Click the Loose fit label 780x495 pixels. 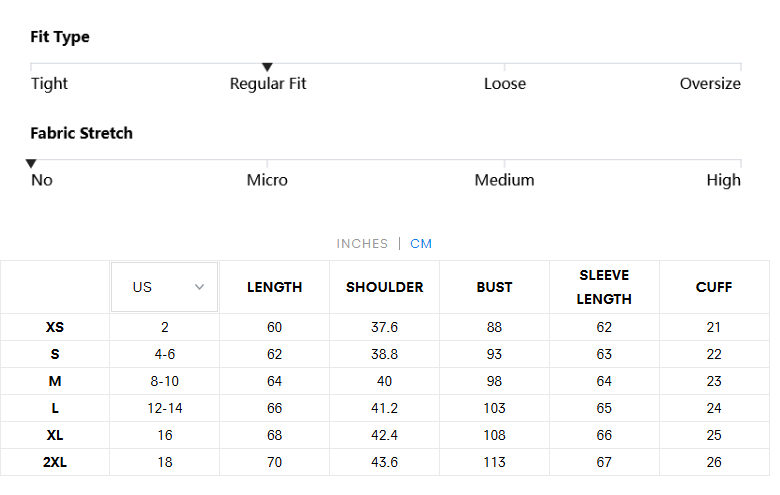coord(505,84)
